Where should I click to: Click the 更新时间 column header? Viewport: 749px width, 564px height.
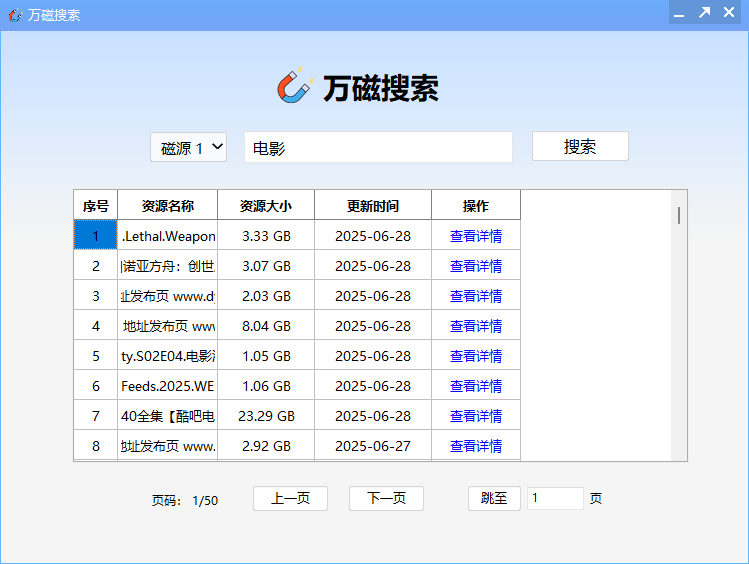(x=373, y=206)
